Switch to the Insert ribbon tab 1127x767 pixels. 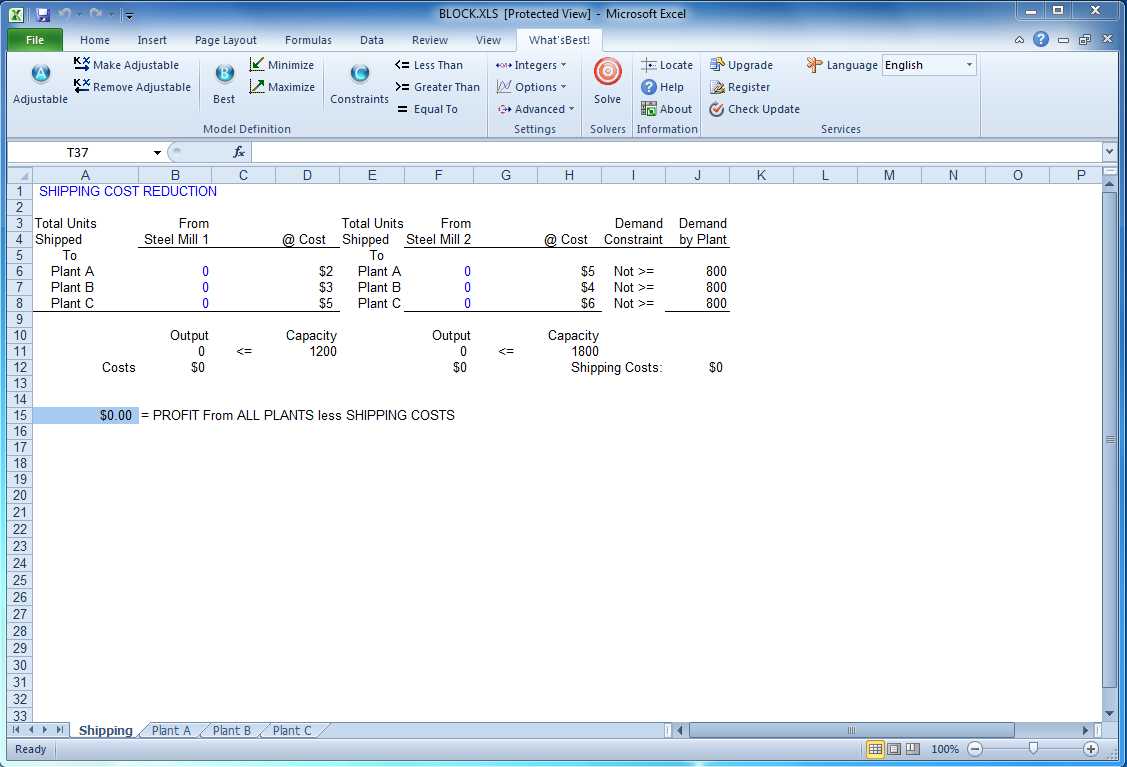tap(152, 40)
